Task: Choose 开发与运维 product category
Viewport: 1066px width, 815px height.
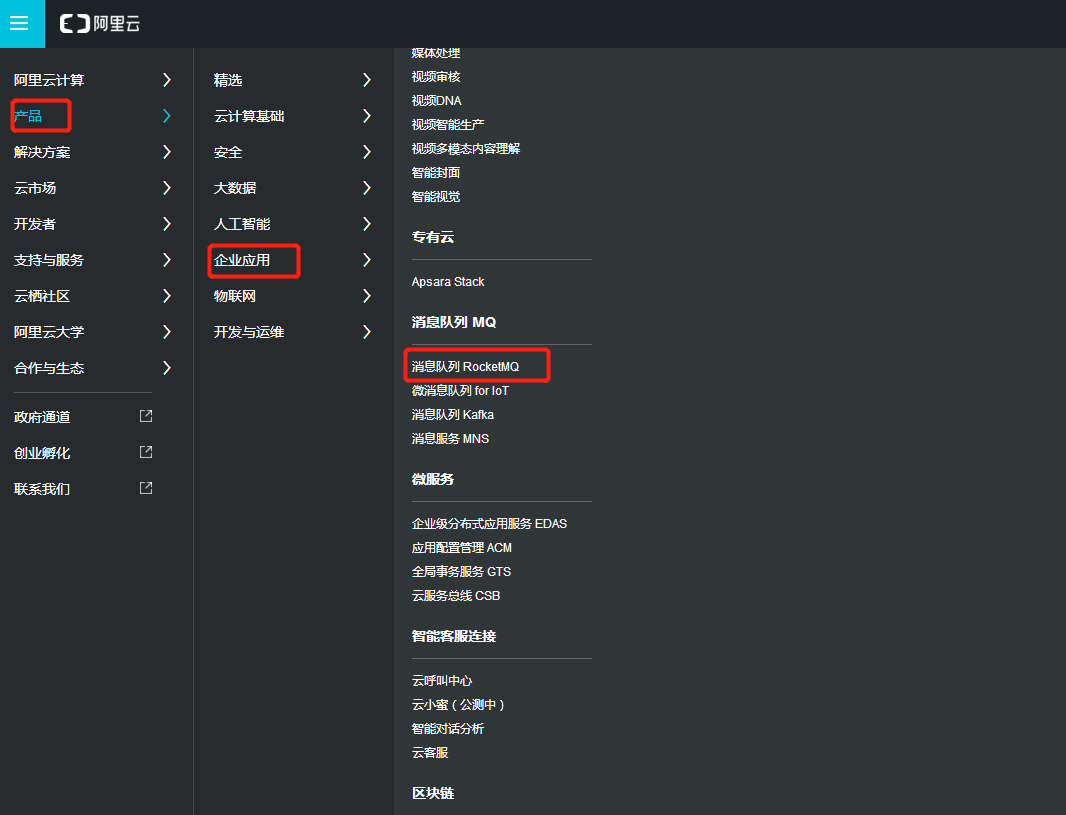Action: click(x=249, y=332)
